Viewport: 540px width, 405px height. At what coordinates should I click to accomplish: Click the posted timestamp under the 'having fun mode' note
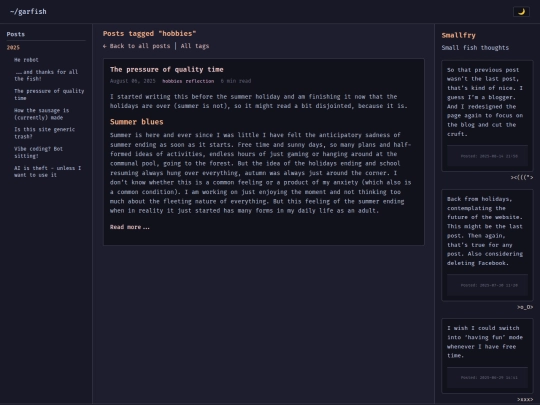click(489, 378)
